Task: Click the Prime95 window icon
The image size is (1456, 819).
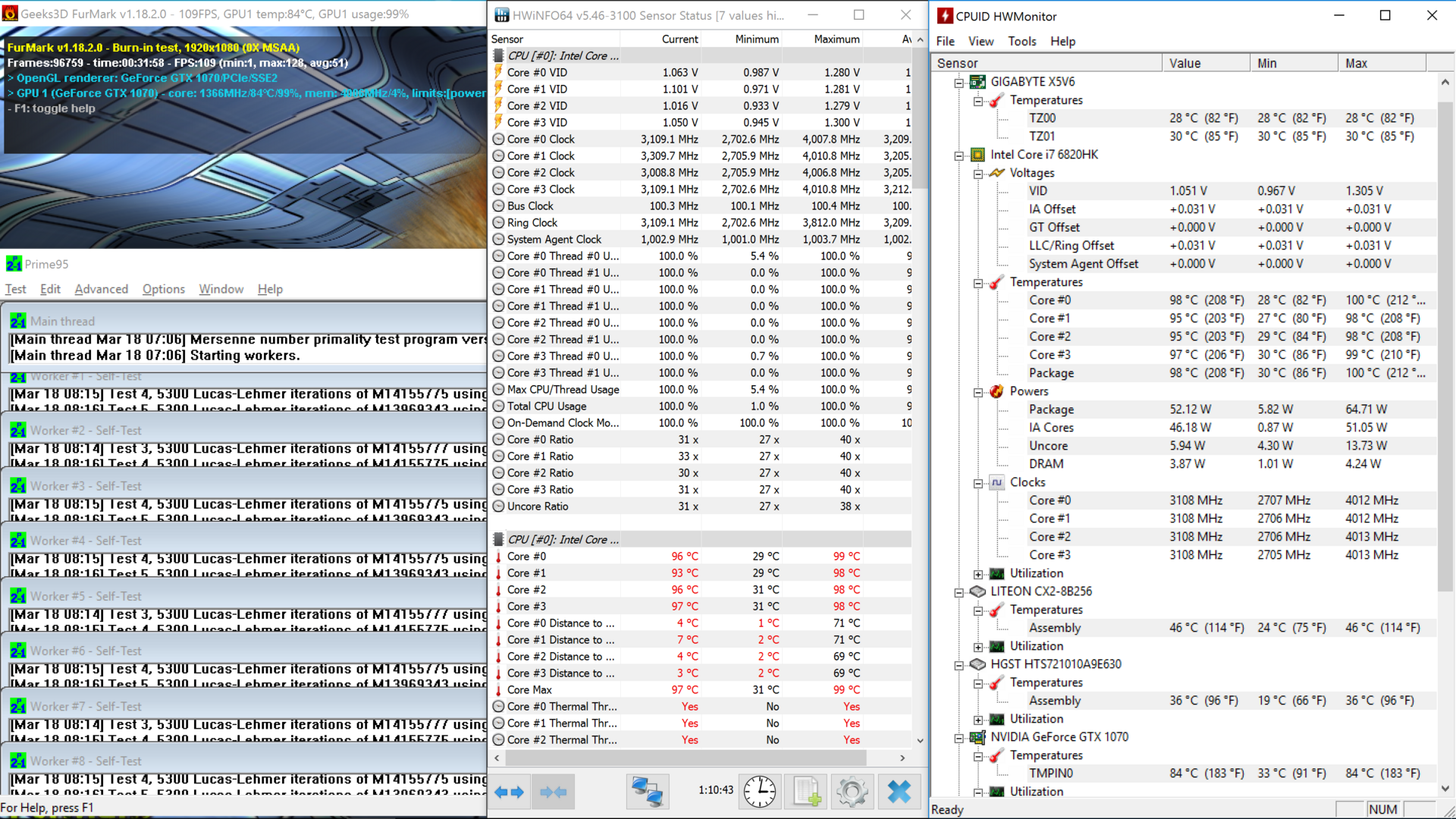Action: (14, 264)
